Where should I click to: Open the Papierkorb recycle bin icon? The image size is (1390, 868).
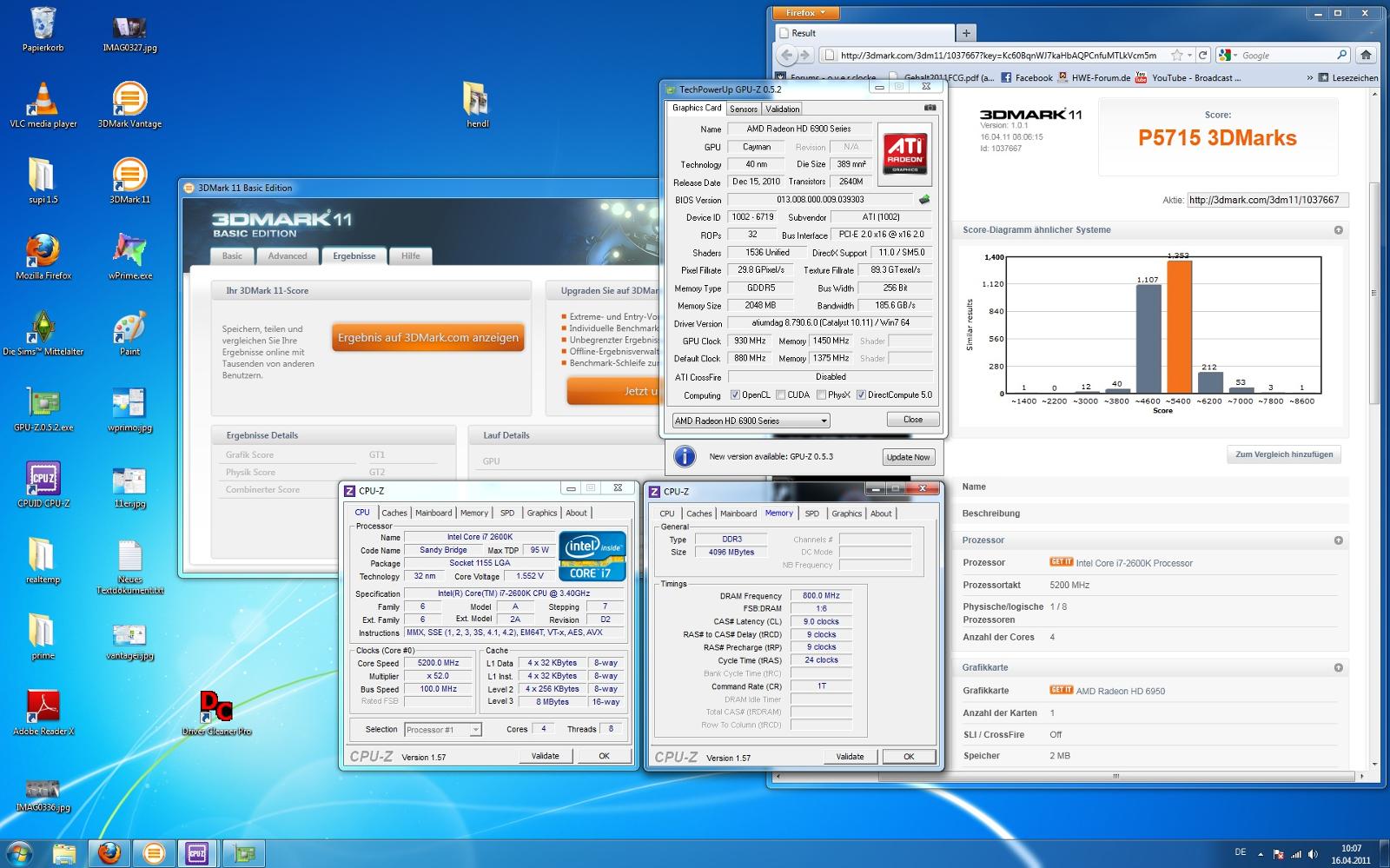coord(43,30)
